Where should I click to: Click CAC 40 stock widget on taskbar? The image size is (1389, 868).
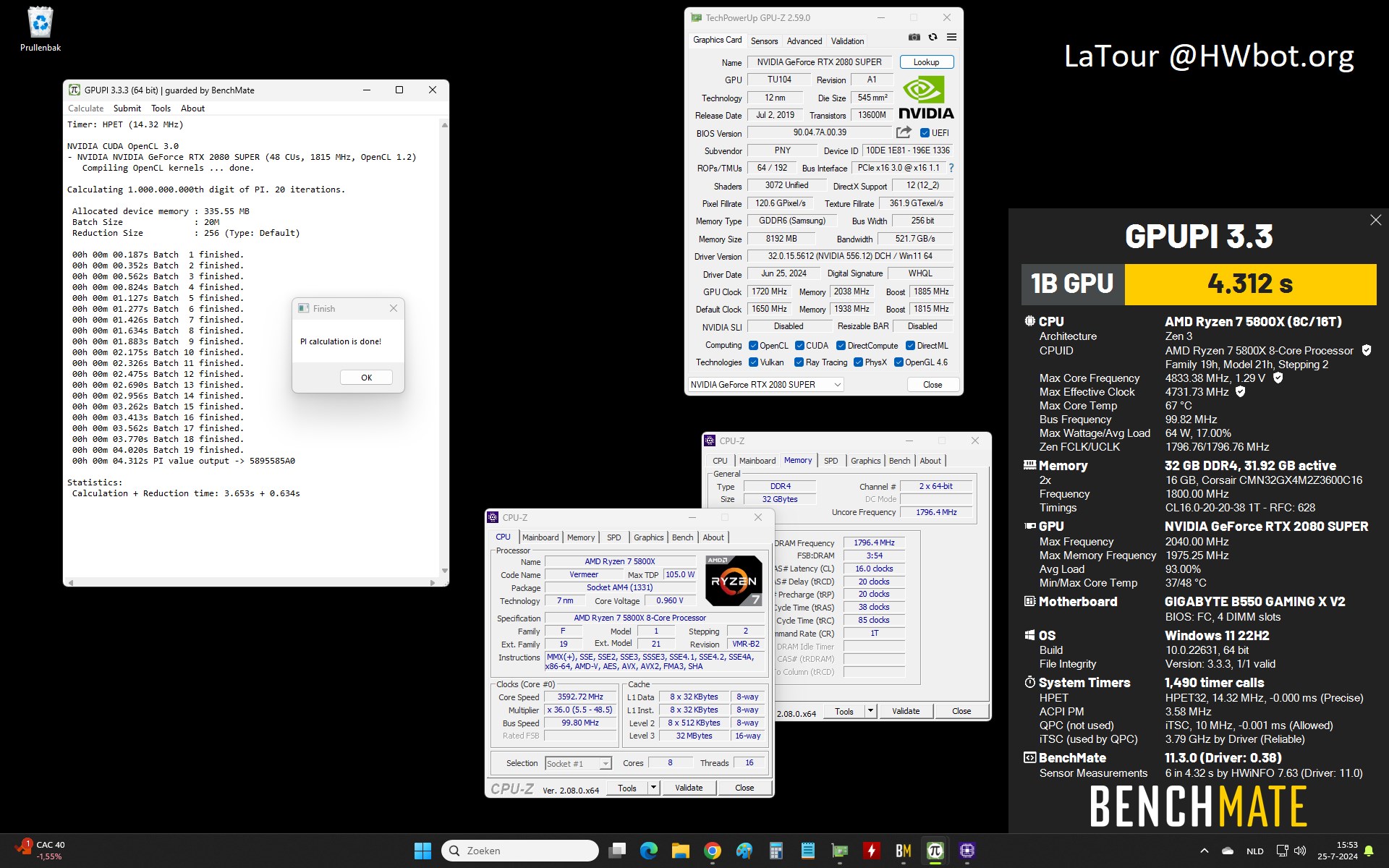pos(42,851)
